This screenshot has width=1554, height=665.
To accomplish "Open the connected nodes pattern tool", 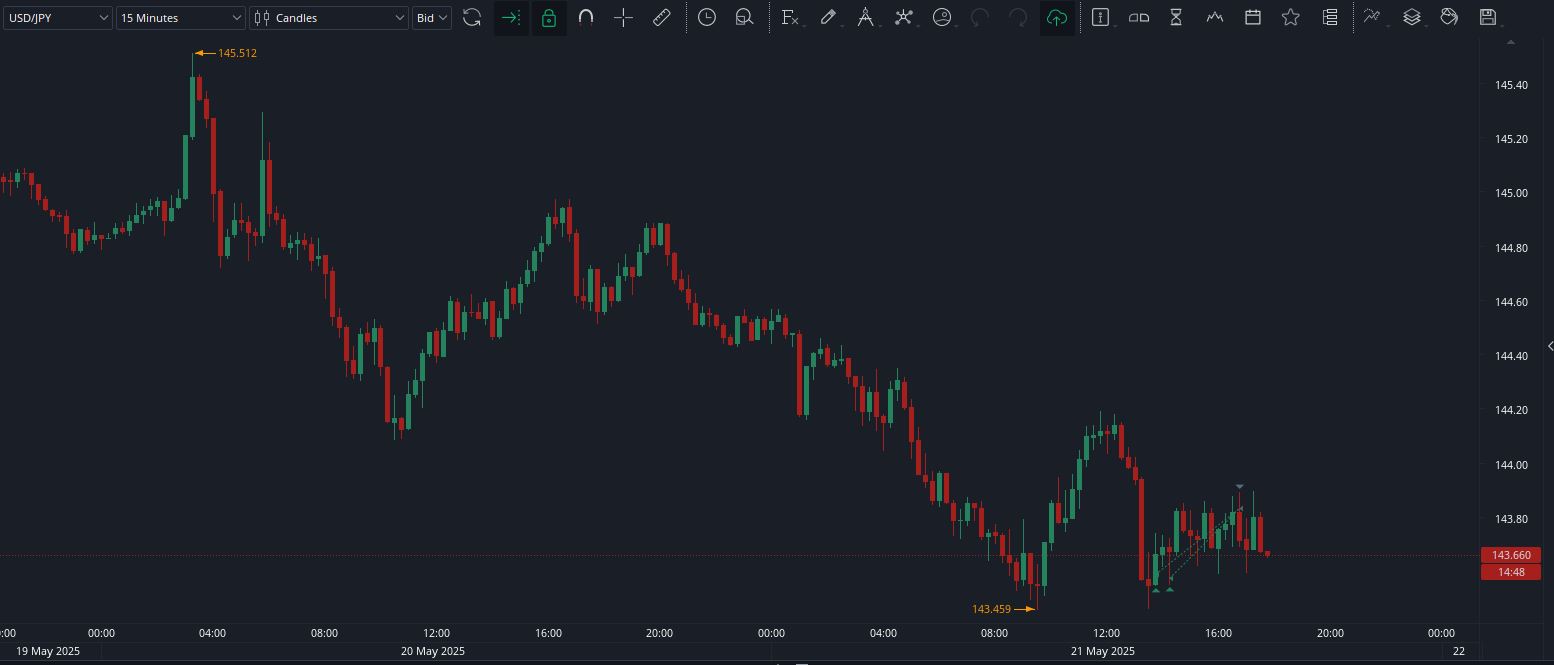I will coord(903,18).
